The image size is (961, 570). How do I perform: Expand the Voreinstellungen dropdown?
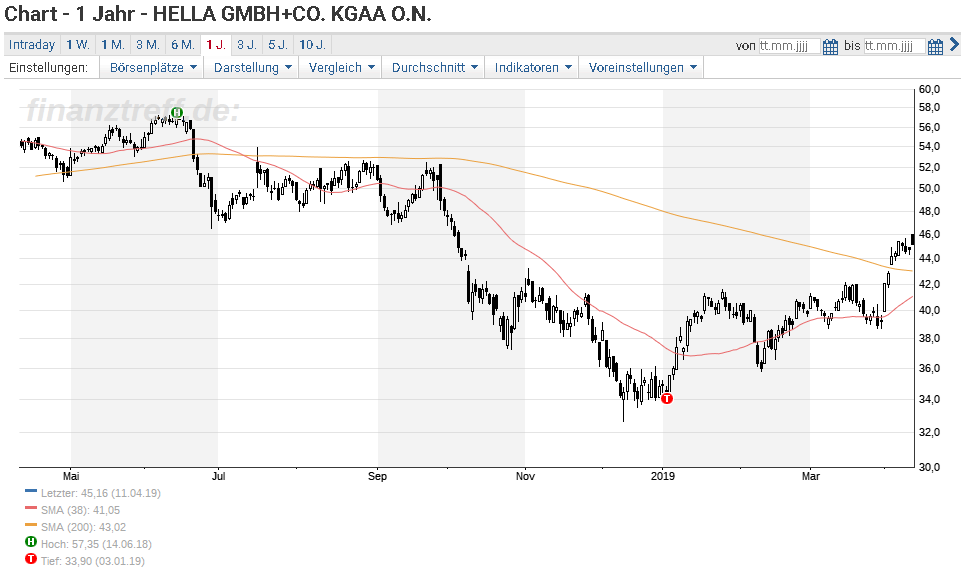(x=642, y=67)
